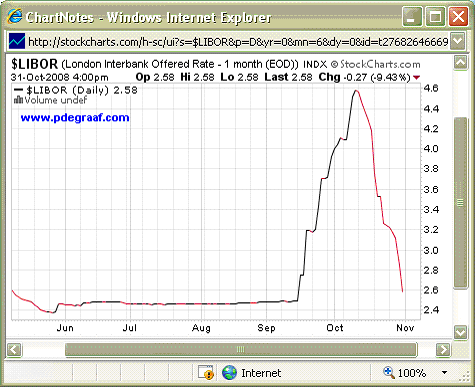Click the www.pdegraaf.com text on chart
Screen dimensions: 475x389
(x=75, y=117)
